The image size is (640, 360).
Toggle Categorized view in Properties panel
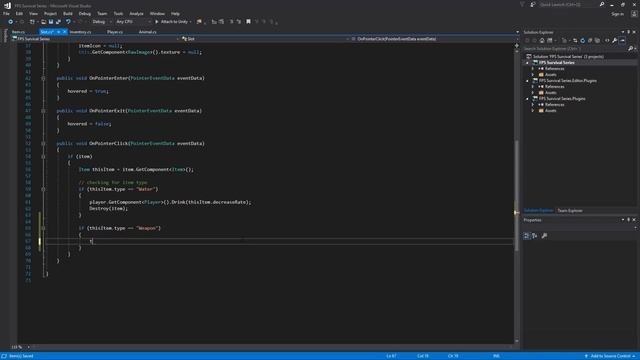coord(527,236)
